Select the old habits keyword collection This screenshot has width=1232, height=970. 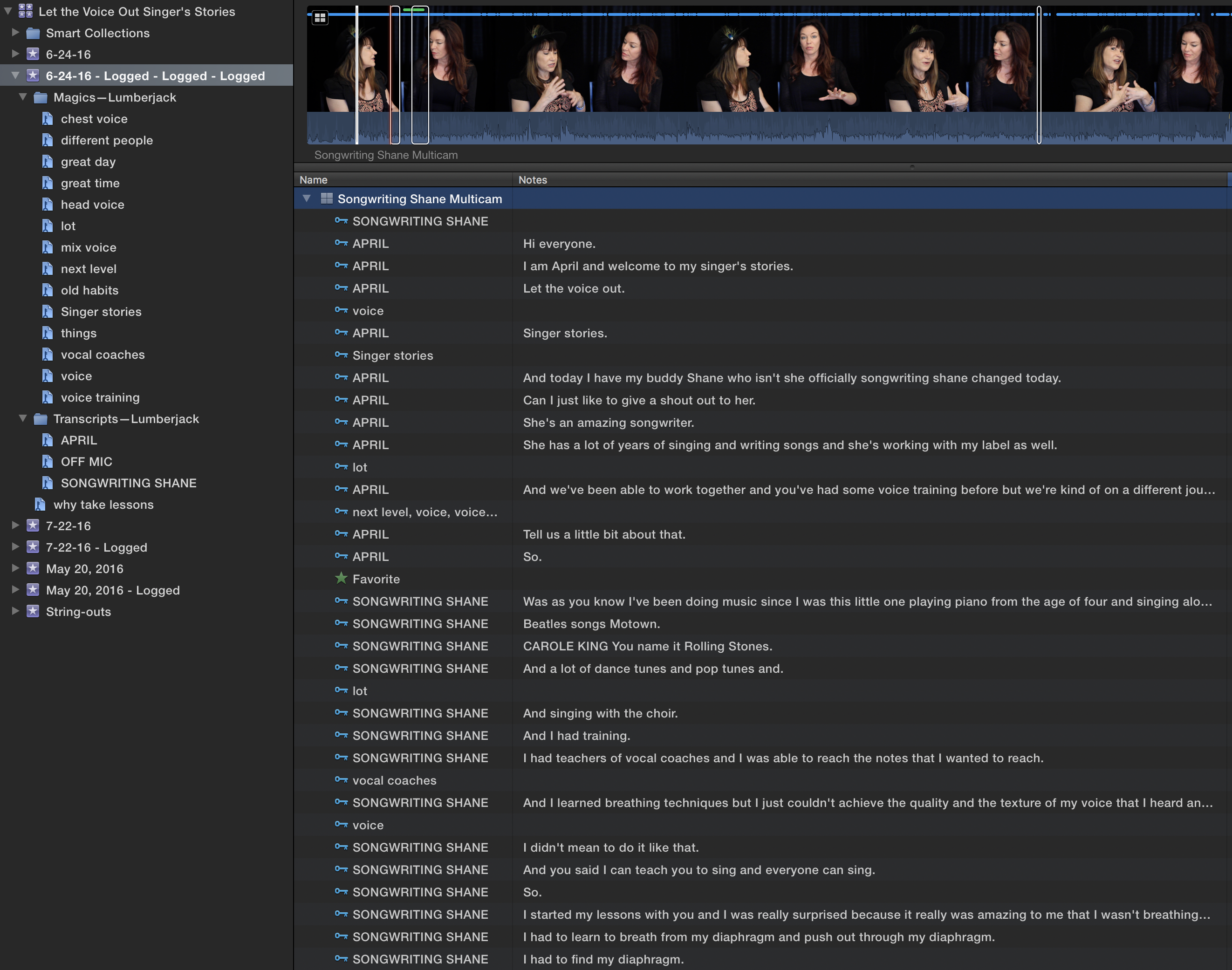(x=90, y=290)
